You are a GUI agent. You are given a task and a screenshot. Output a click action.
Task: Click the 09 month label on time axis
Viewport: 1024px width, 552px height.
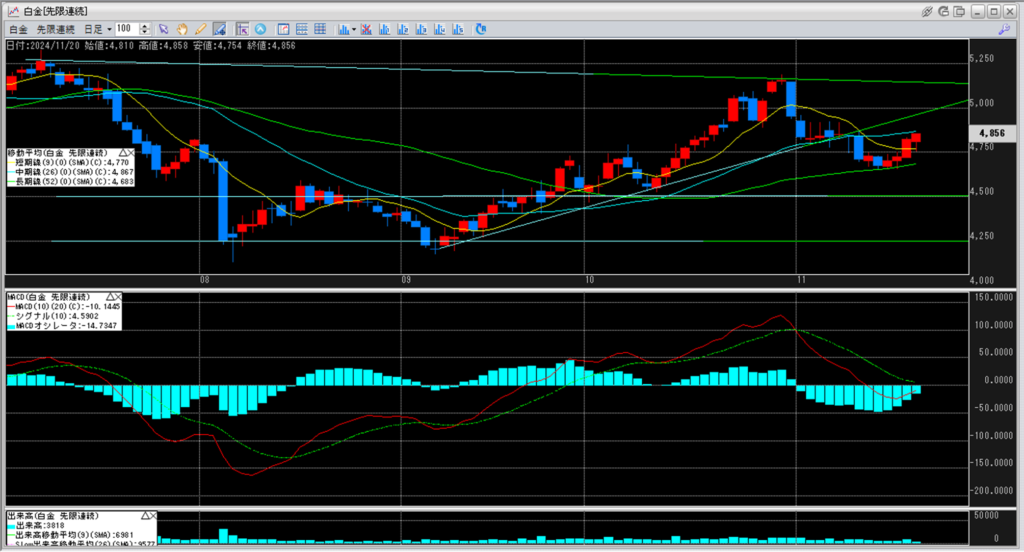click(x=406, y=280)
